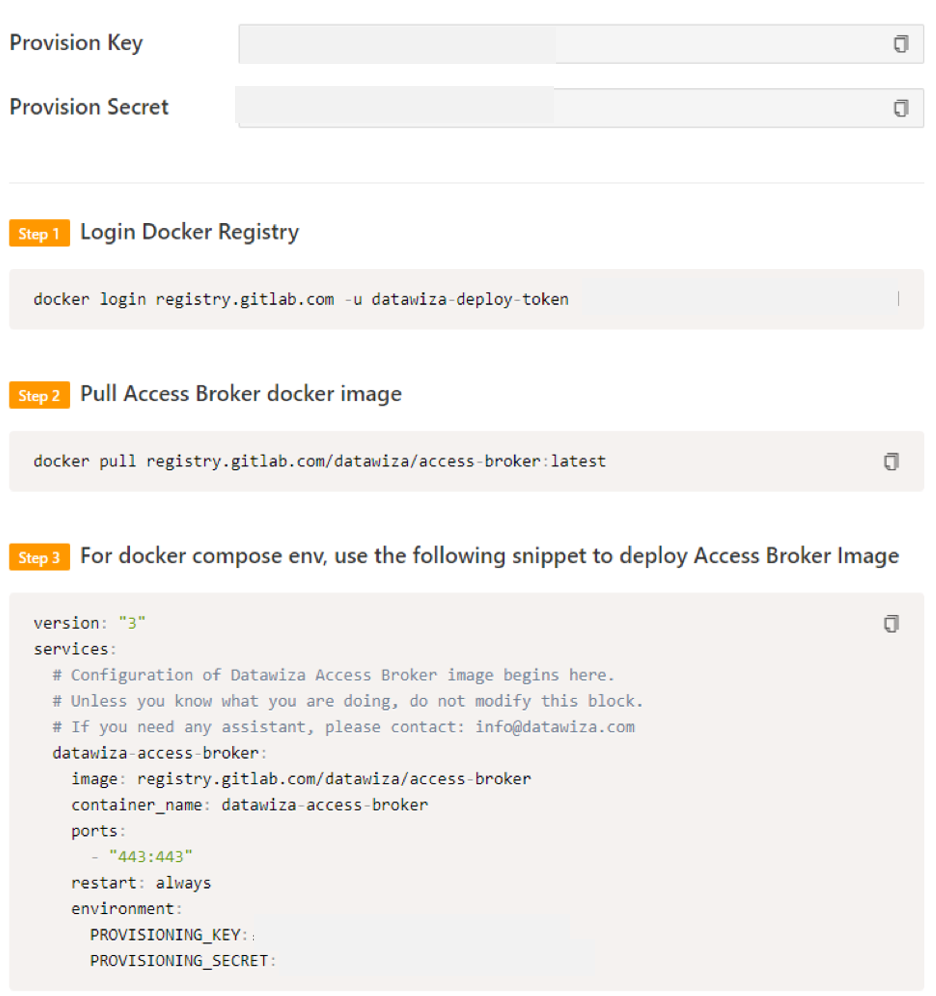Click the container_name datawiza-access-broker line
Screen dimensions: 936x996
click(x=250, y=805)
